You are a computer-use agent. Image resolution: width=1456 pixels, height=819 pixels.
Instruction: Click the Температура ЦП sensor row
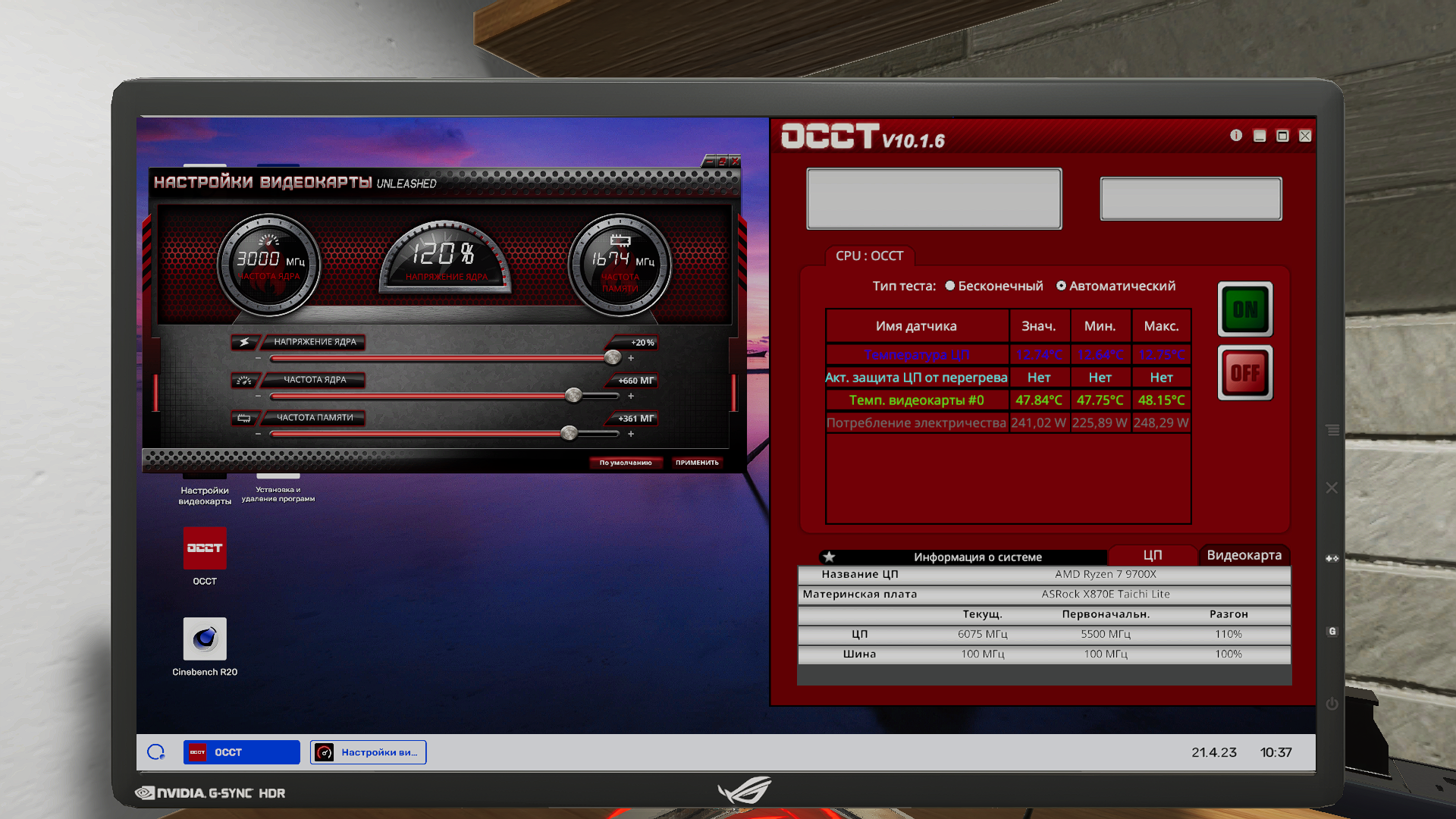tap(1009, 355)
